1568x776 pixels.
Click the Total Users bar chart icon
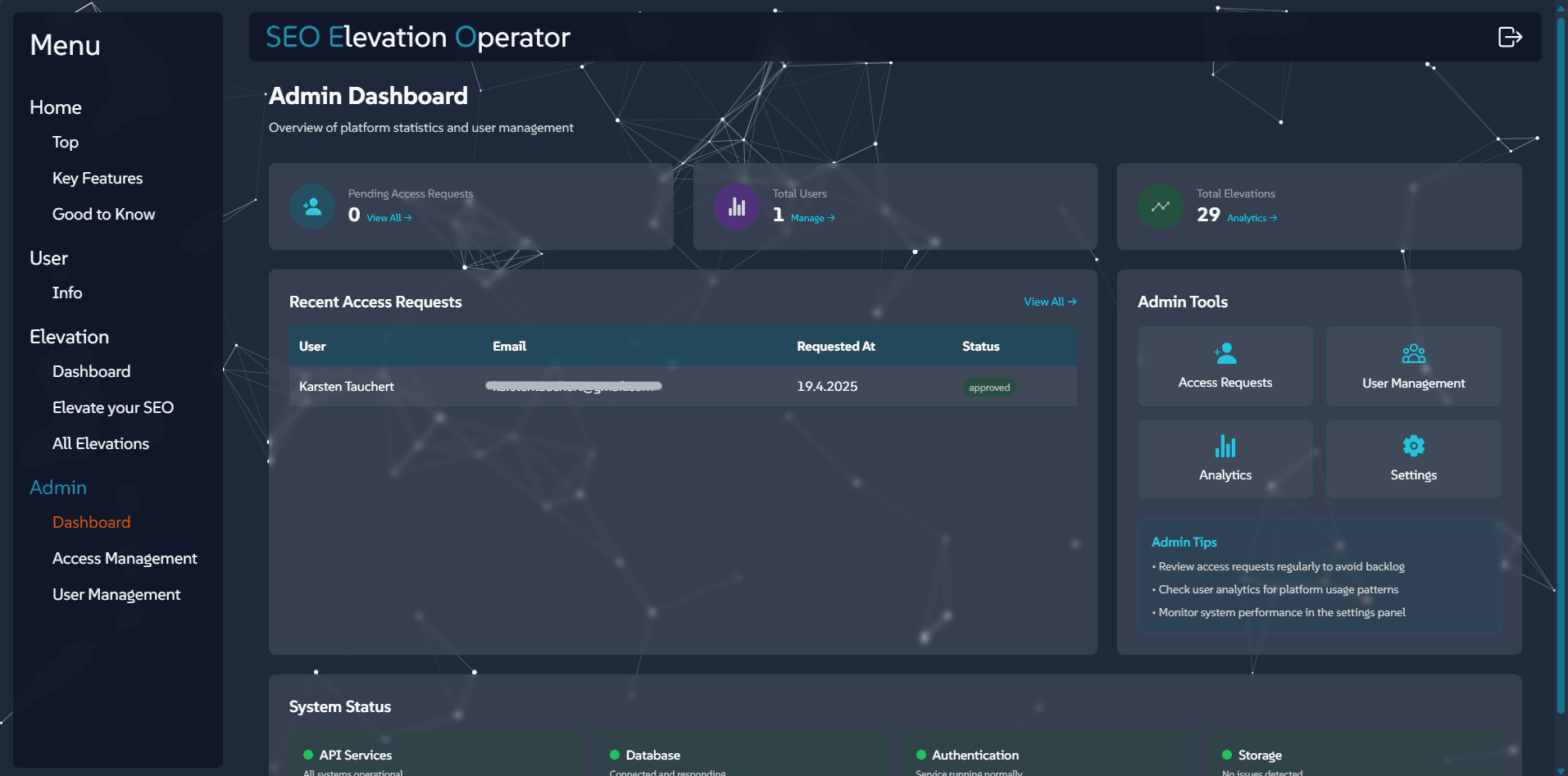pyautogui.click(x=736, y=206)
